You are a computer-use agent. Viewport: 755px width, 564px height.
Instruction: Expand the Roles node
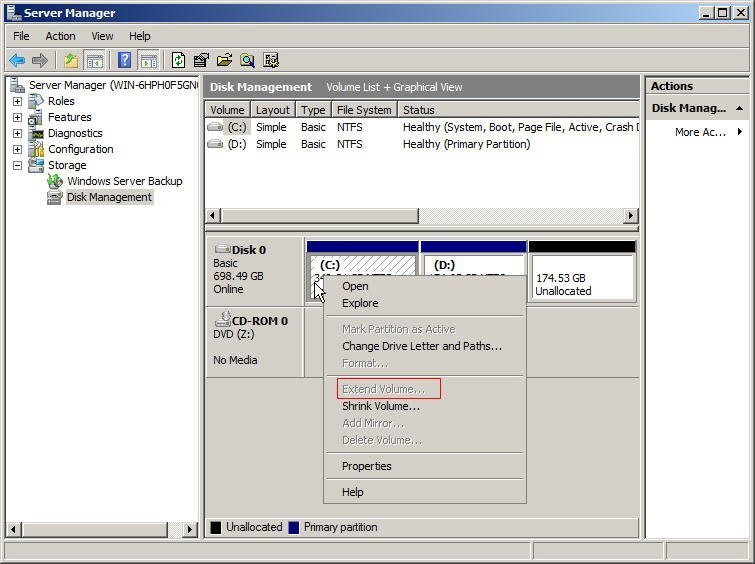(17, 102)
